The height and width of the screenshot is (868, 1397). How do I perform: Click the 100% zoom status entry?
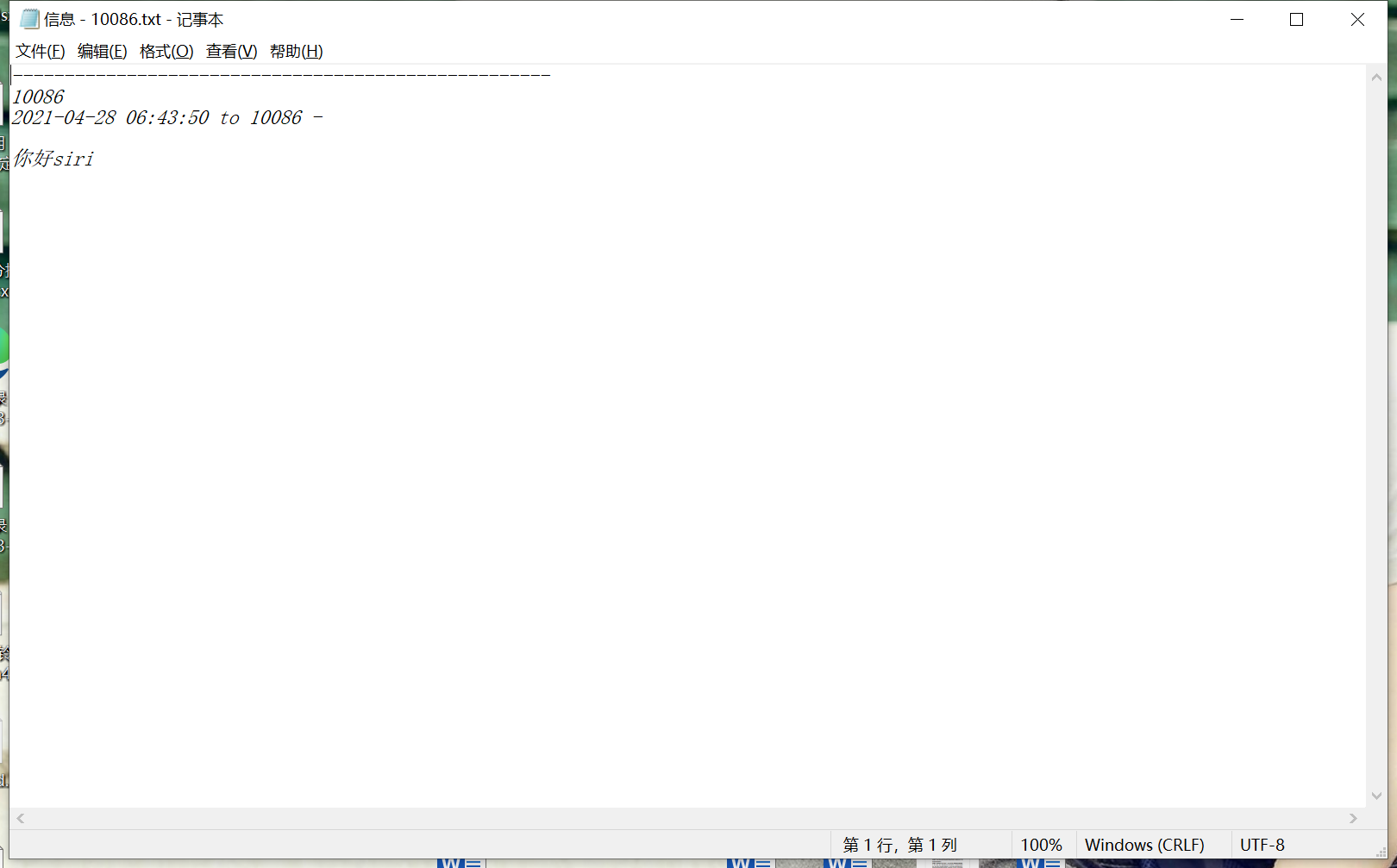coord(1042,846)
